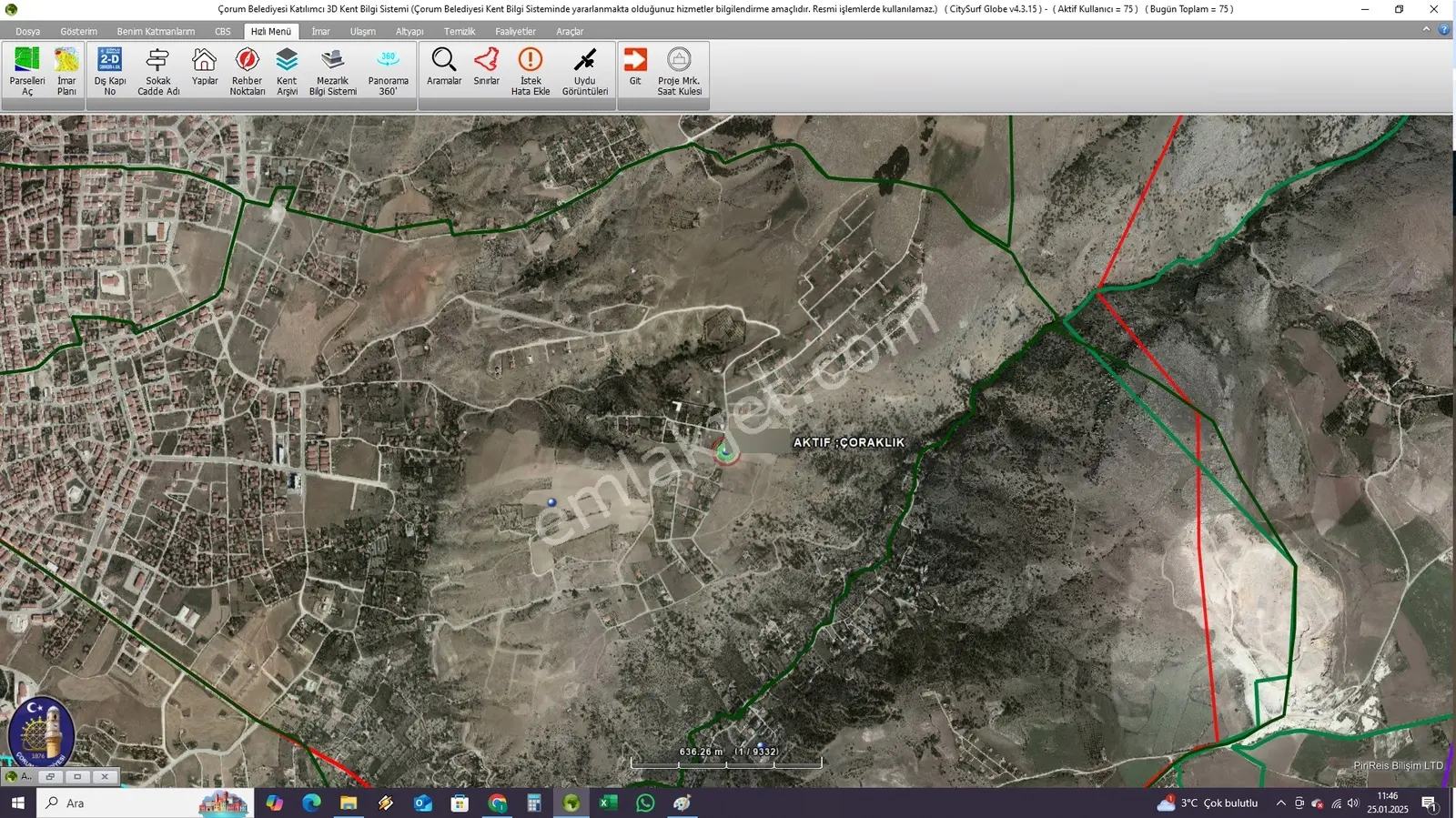Open Microsoft Store from taskbar
The width and height of the screenshot is (1456, 818).
tap(460, 803)
